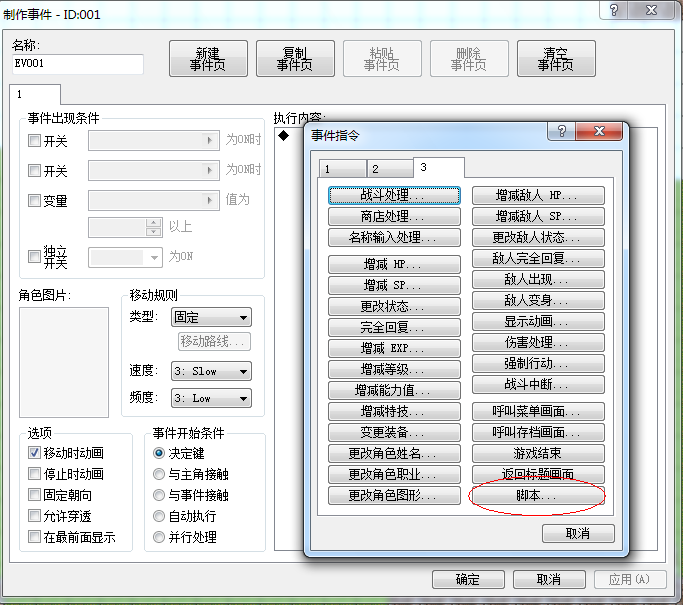The width and height of the screenshot is (683, 605).
Task: Open 更改角色图形 command
Action: (x=394, y=495)
